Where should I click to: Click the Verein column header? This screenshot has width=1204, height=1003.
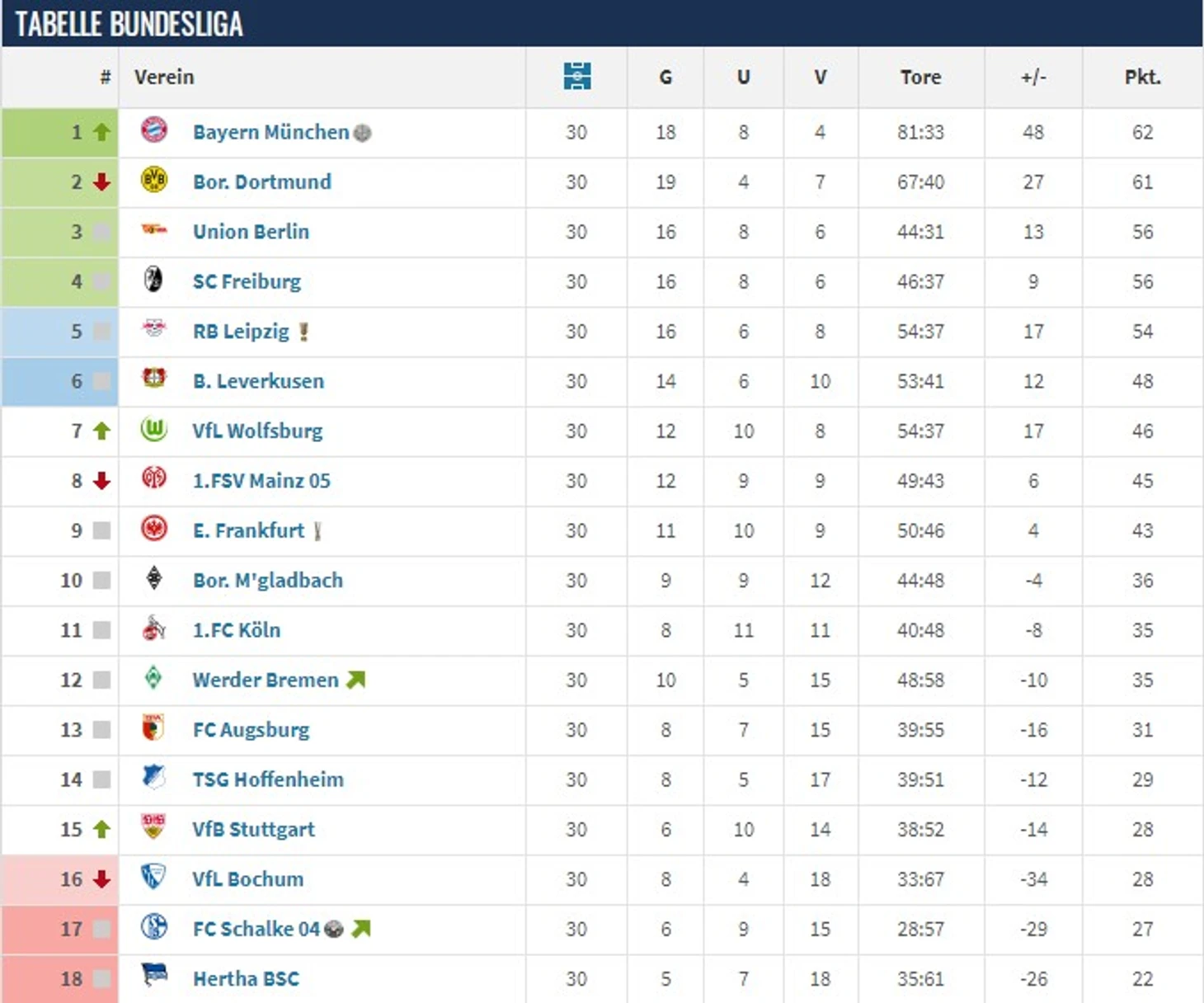(164, 77)
